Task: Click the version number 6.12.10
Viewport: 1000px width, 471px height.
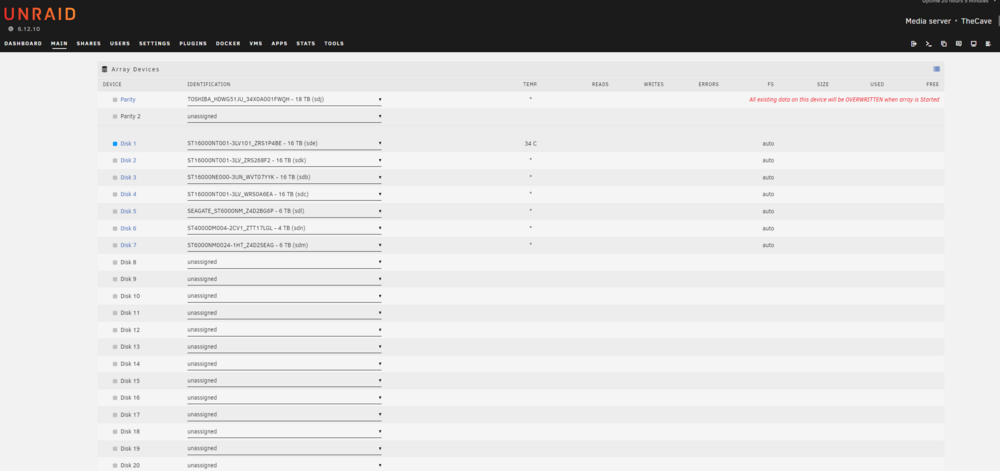Action: pos(29,29)
